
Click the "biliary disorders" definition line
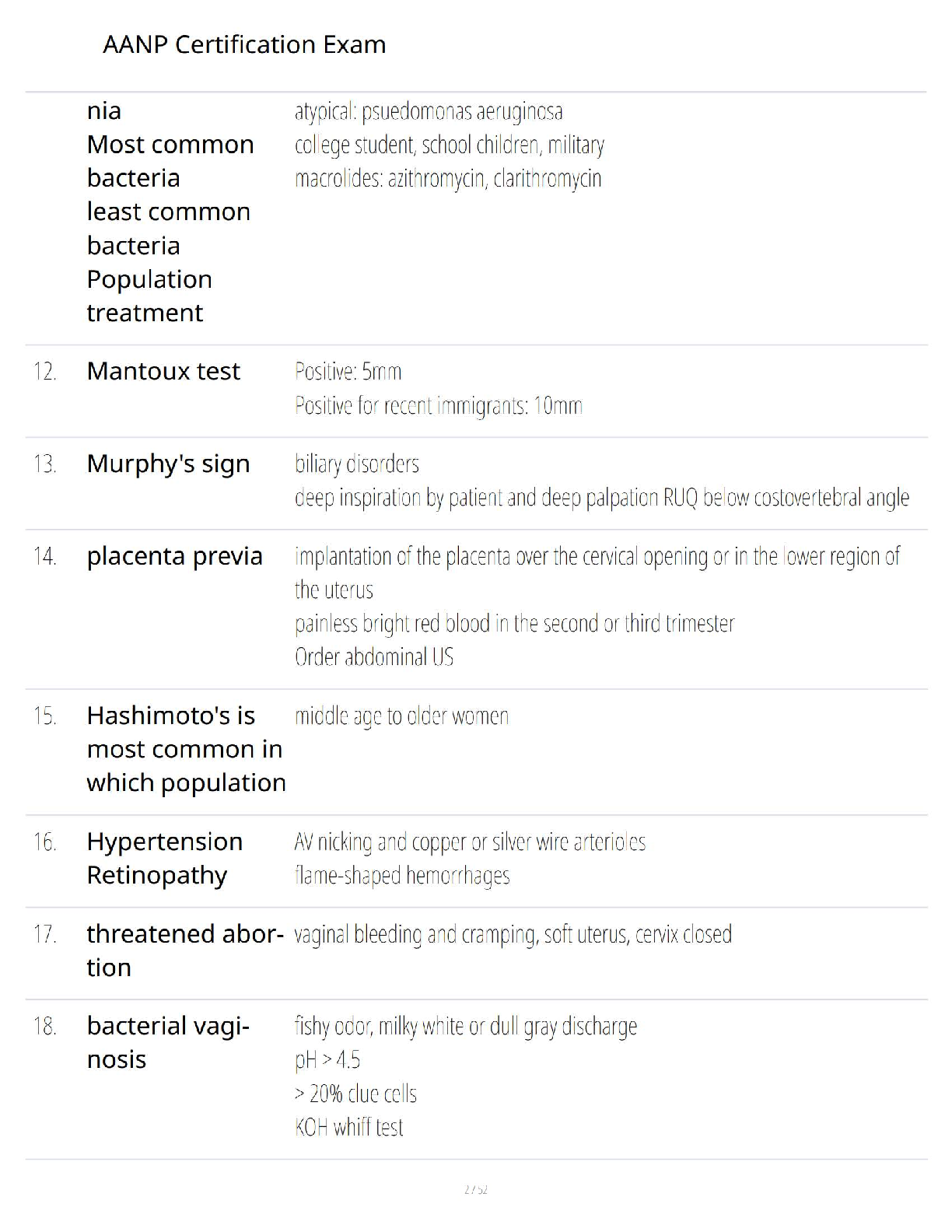[356, 464]
